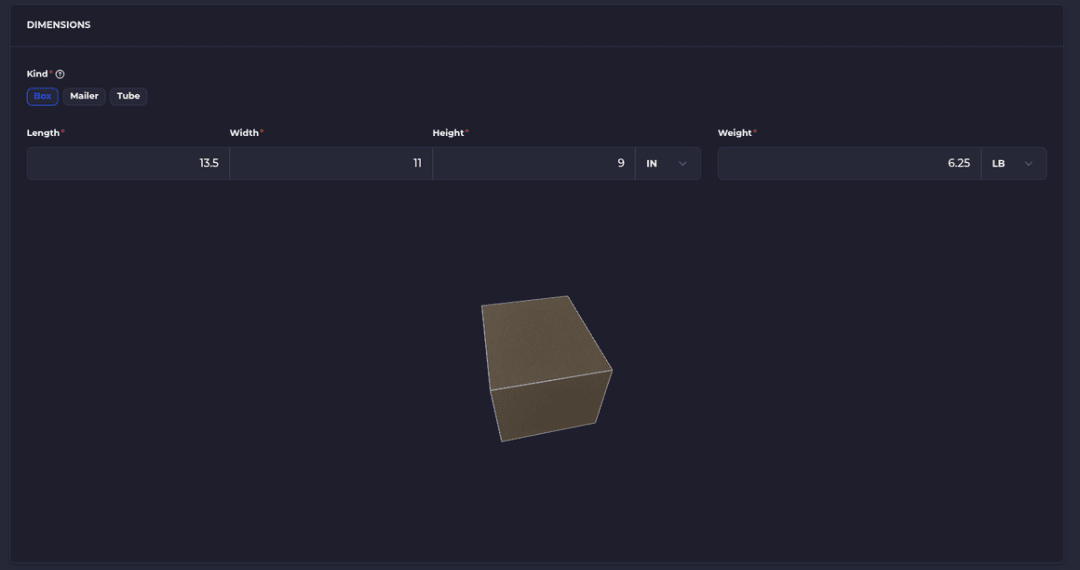Click the Kind label
This screenshot has height=570, width=1080.
coord(37,74)
